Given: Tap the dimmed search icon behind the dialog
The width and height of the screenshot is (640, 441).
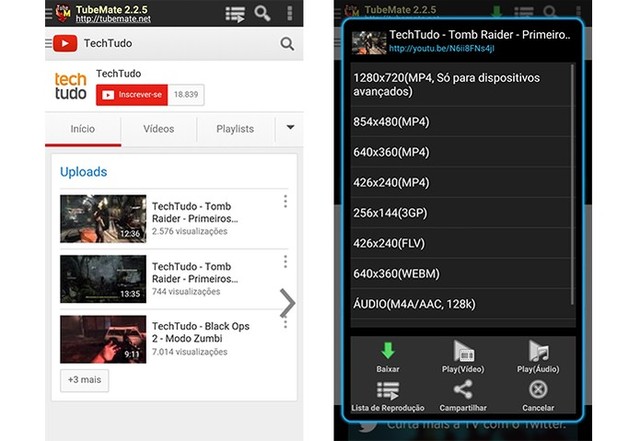Looking at the screenshot, I should coord(550,11).
